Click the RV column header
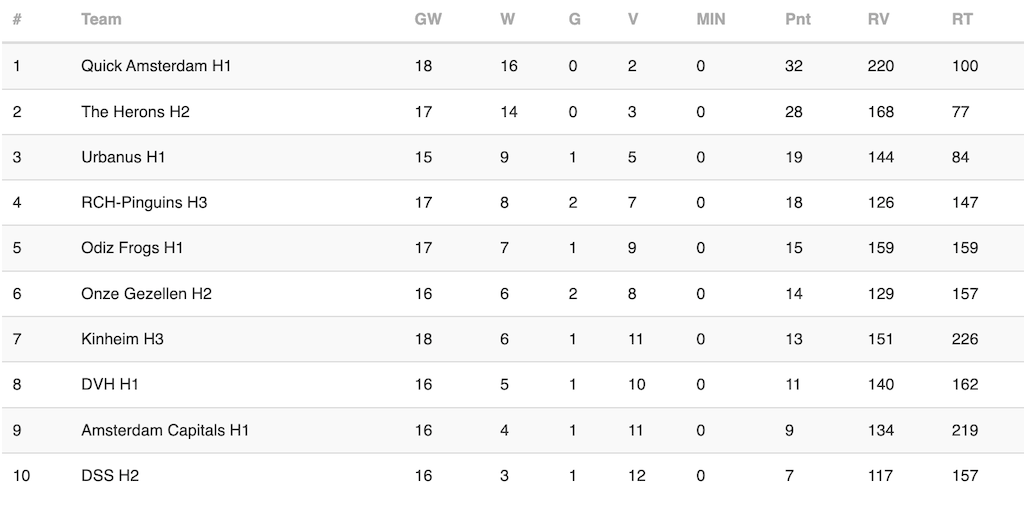 (879, 19)
